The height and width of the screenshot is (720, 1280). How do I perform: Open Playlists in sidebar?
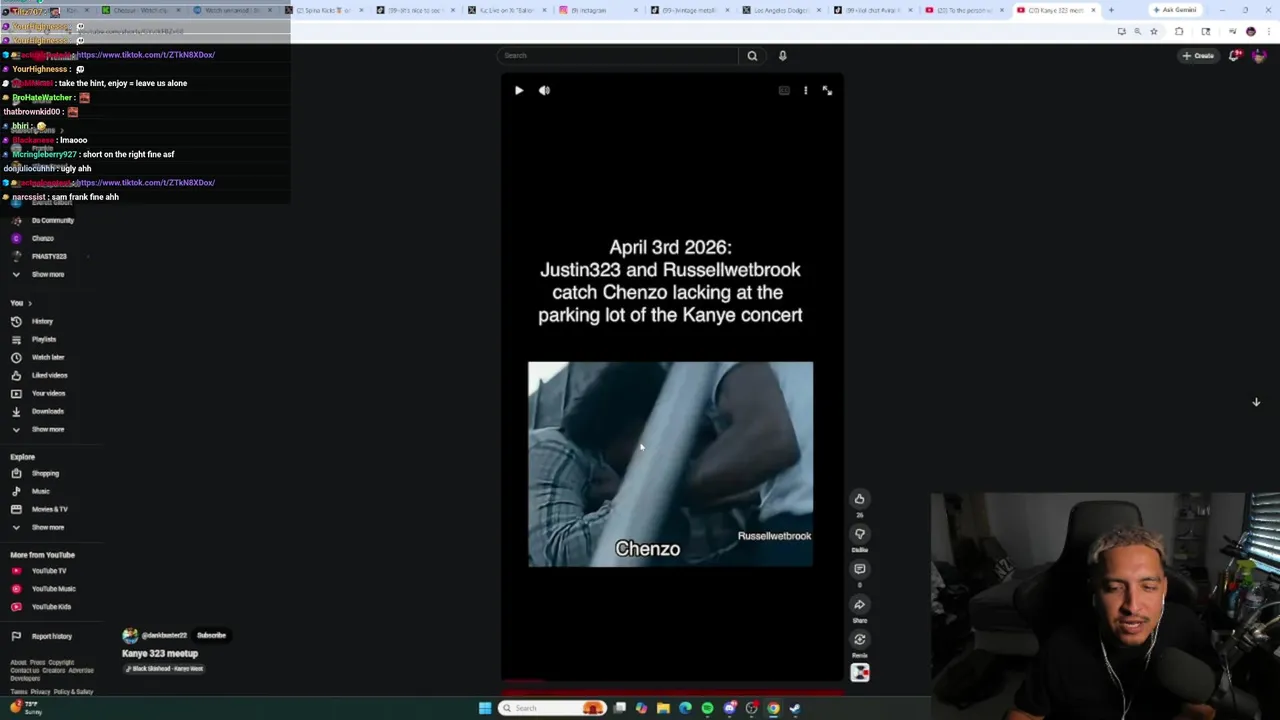(x=43, y=339)
